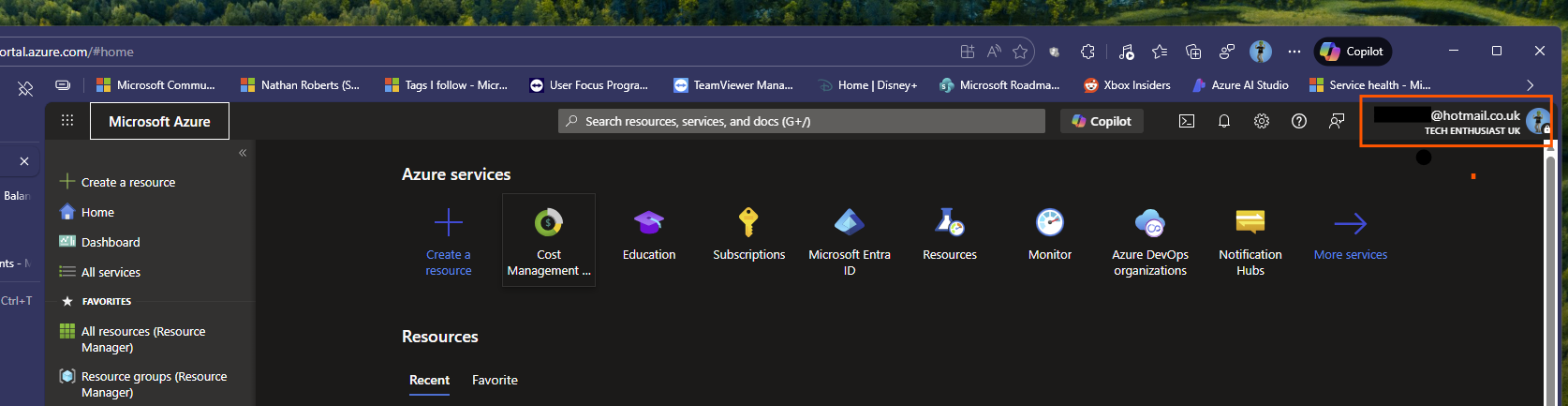Viewport: 1568px width, 406px height.
Task: Open the Notifications bell in Azure header
Action: coord(1224,121)
